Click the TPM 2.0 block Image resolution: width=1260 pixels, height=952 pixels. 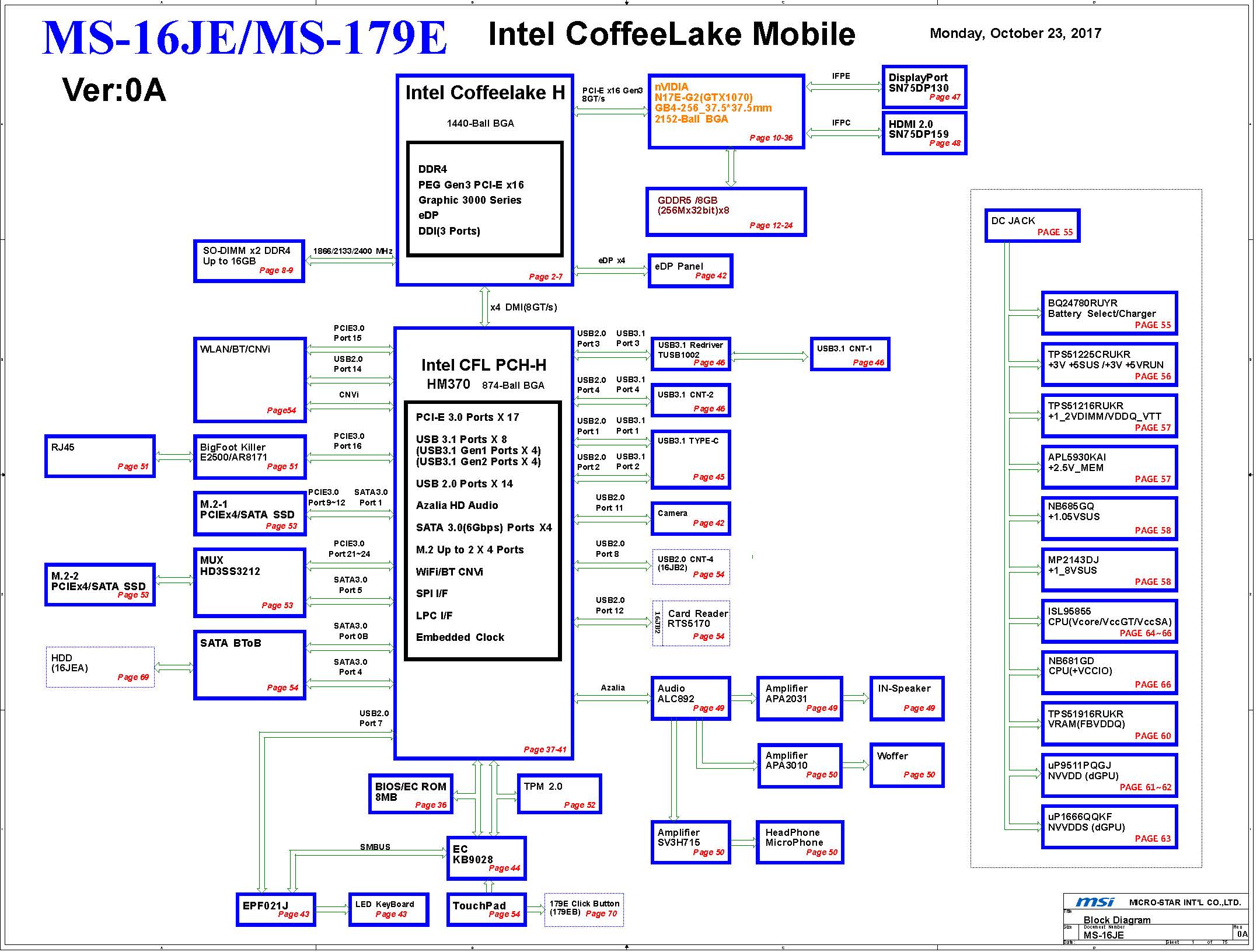point(559,794)
